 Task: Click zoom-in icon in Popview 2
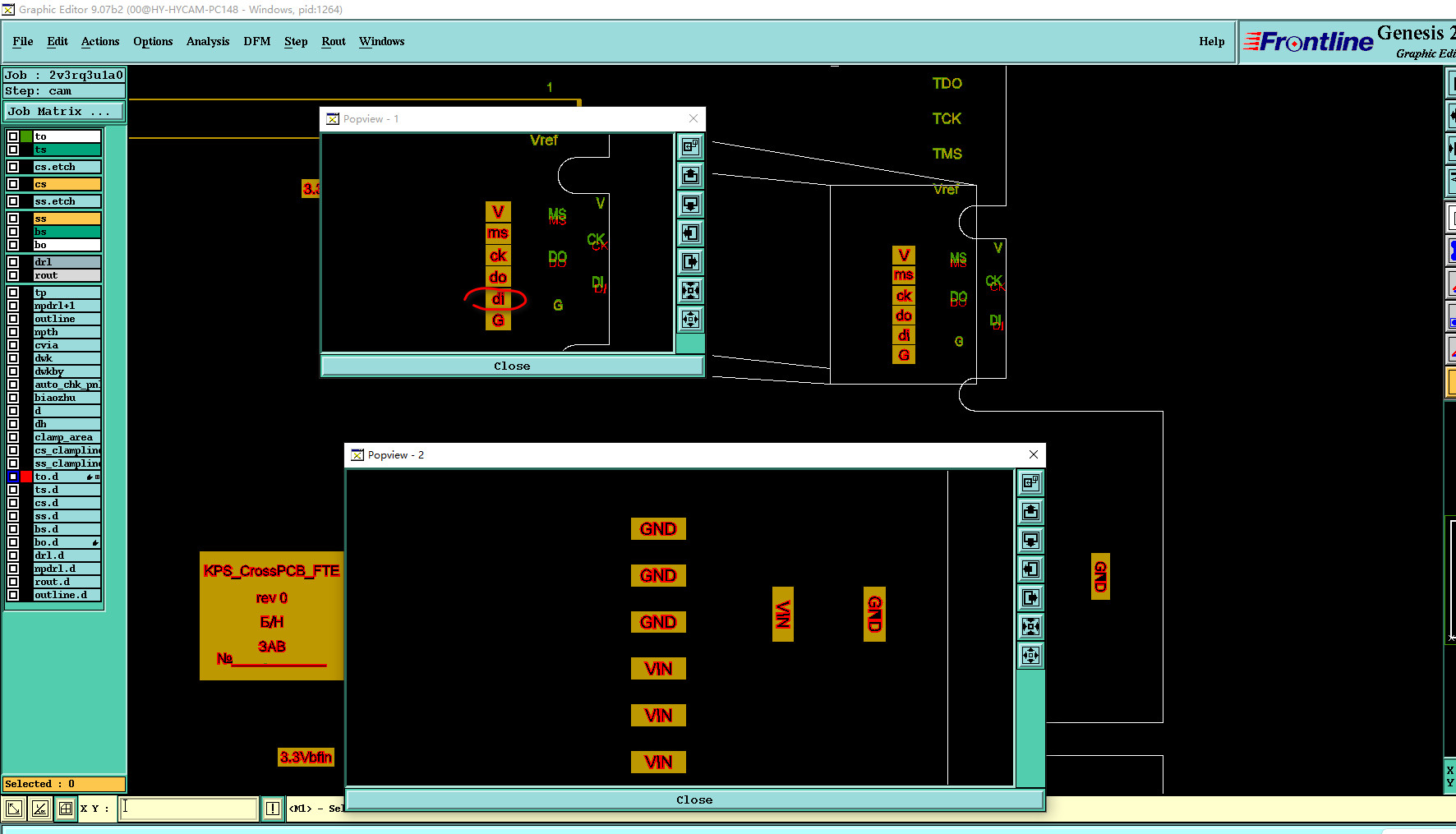(1031, 626)
